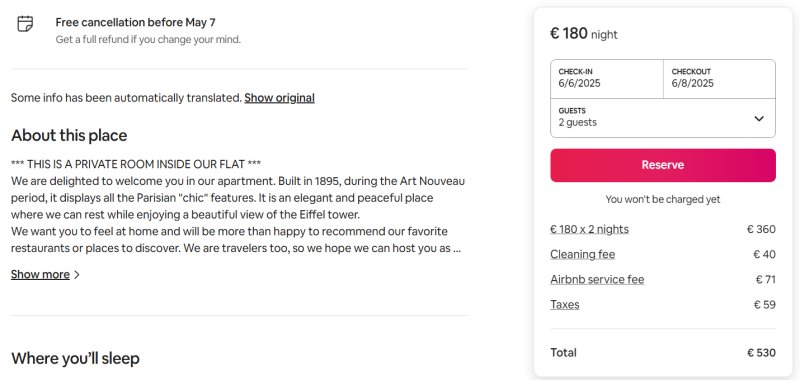Image resolution: width=800 pixels, height=380 pixels.
Task: Open the Taxes explanation link
Action: coord(564,305)
